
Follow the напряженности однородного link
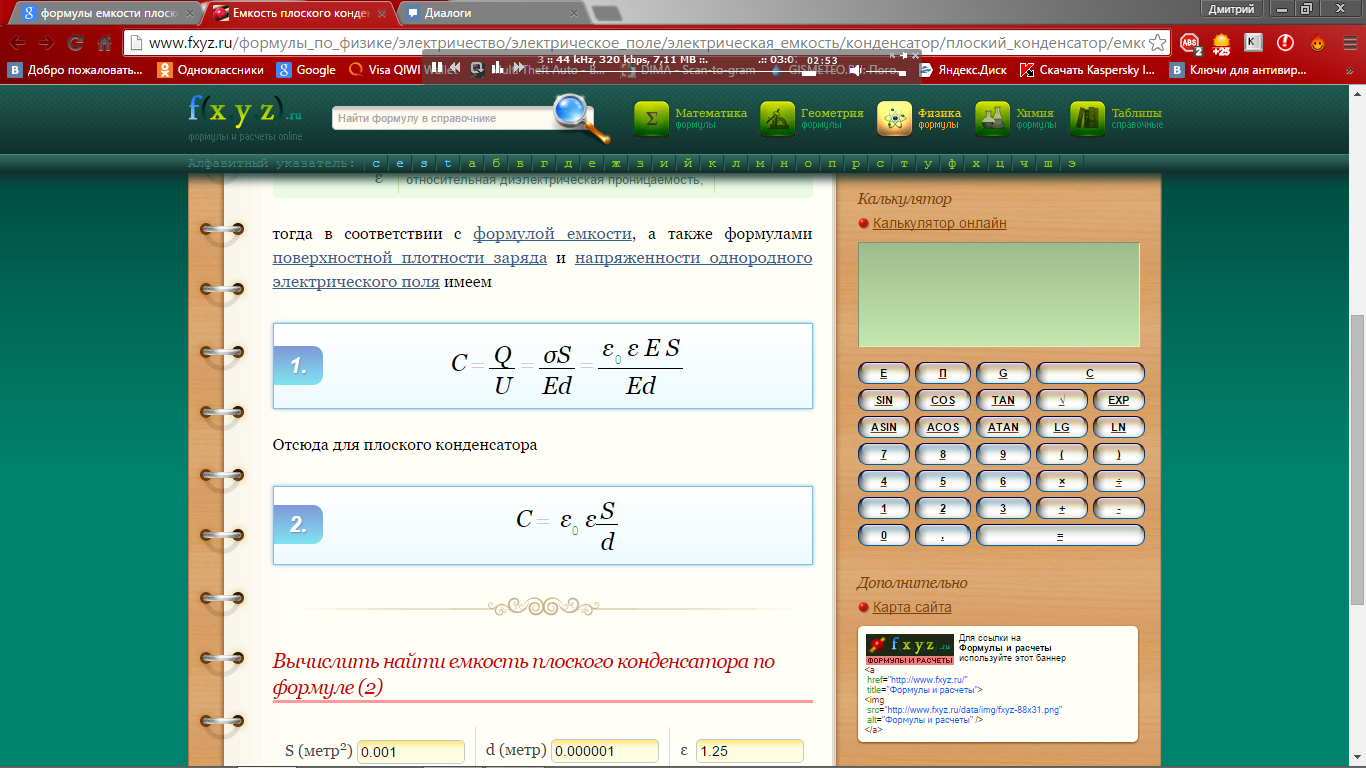coord(694,258)
